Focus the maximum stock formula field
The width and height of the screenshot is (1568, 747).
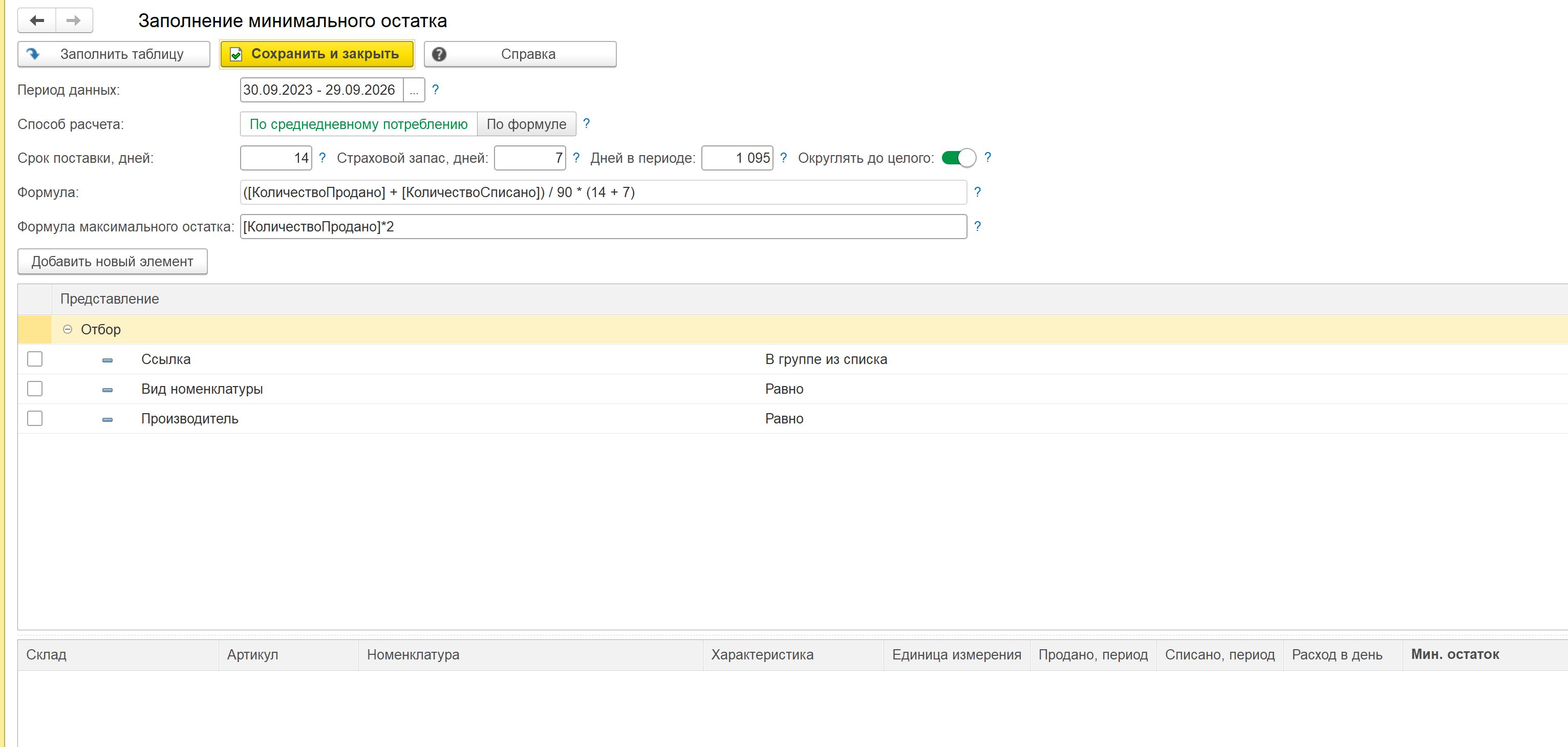pos(603,226)
